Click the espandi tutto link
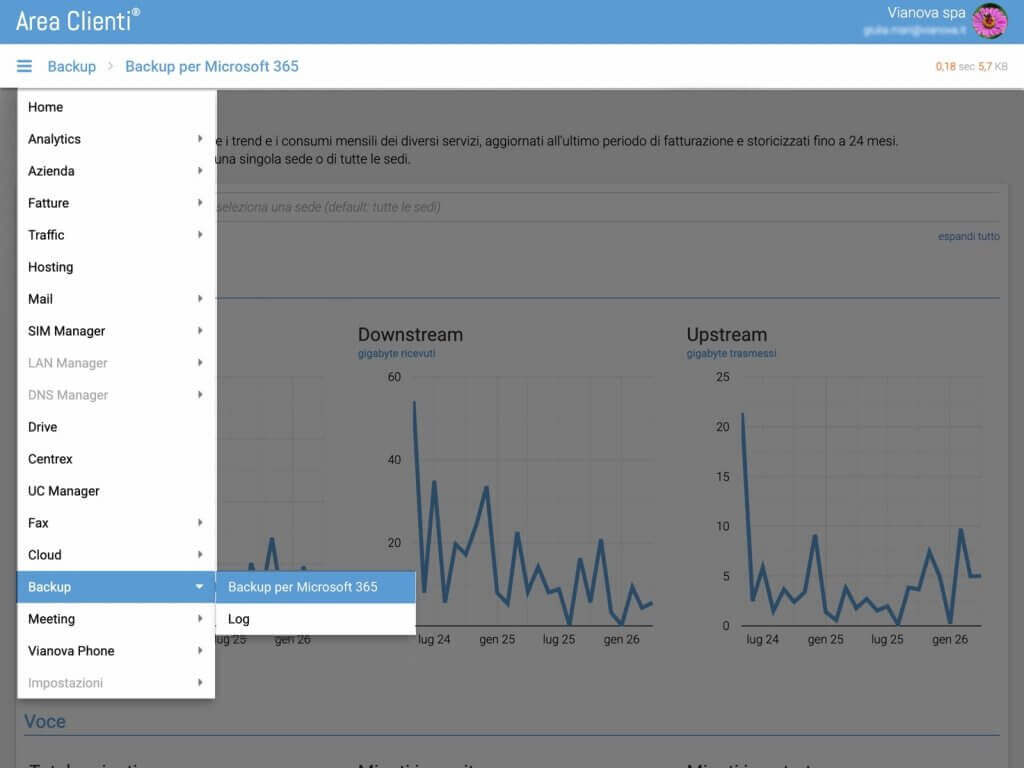 (x=968, y=236)
